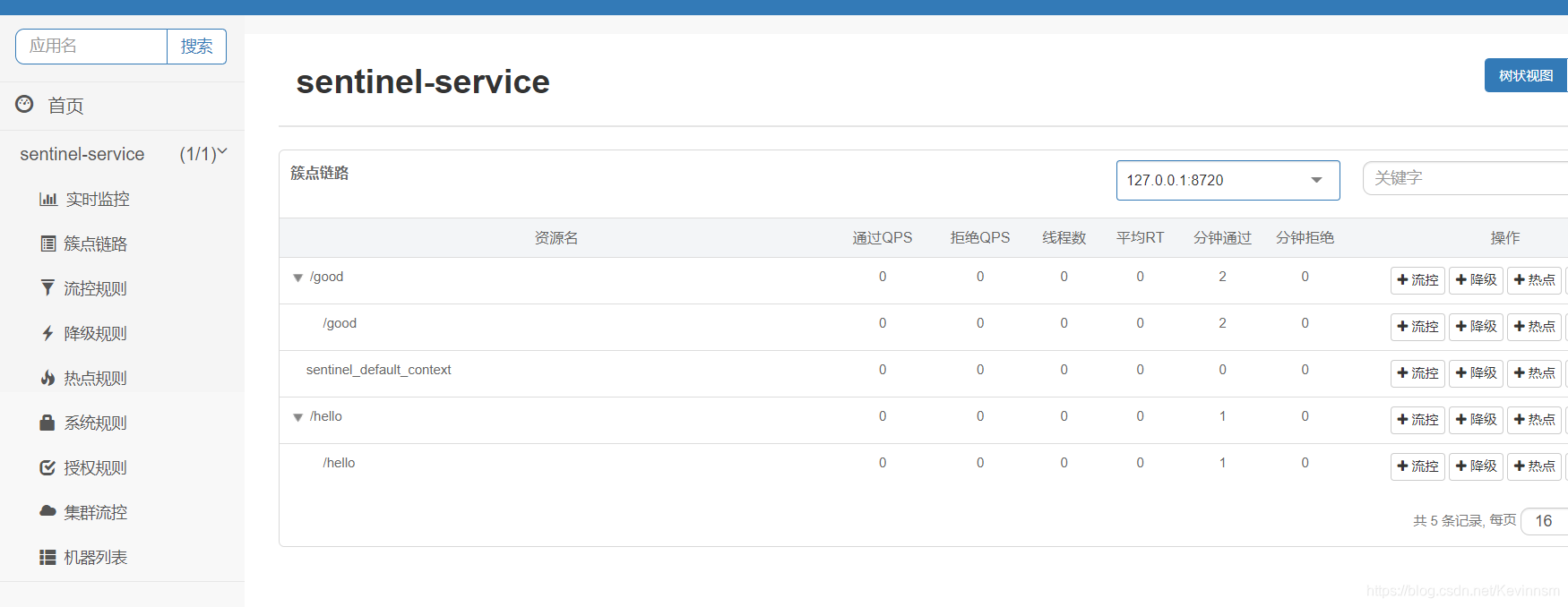Click the 拒绝QPS column header
The width and height of the screenshot is (1568, 607).
(980, 238)
